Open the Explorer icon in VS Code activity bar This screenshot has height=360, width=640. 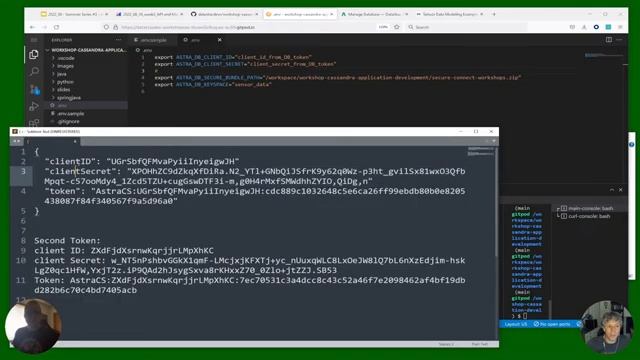34,54
